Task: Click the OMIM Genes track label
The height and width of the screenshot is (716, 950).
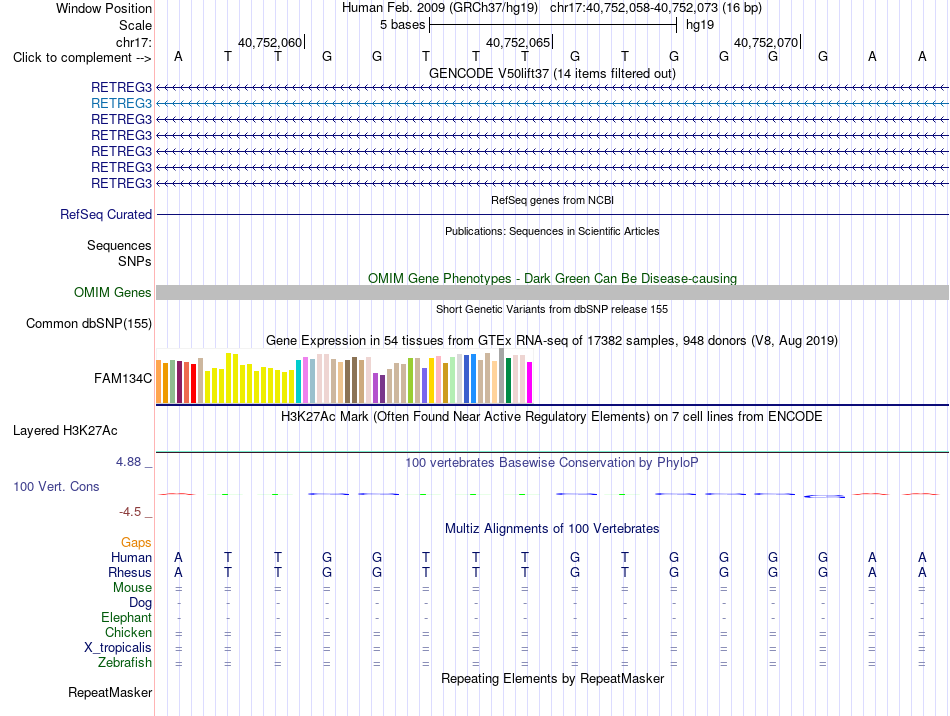Action: tap(113, 293)
